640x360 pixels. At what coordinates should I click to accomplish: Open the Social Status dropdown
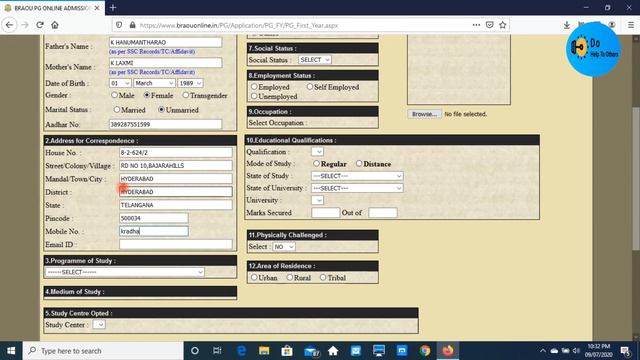[314, 60]
